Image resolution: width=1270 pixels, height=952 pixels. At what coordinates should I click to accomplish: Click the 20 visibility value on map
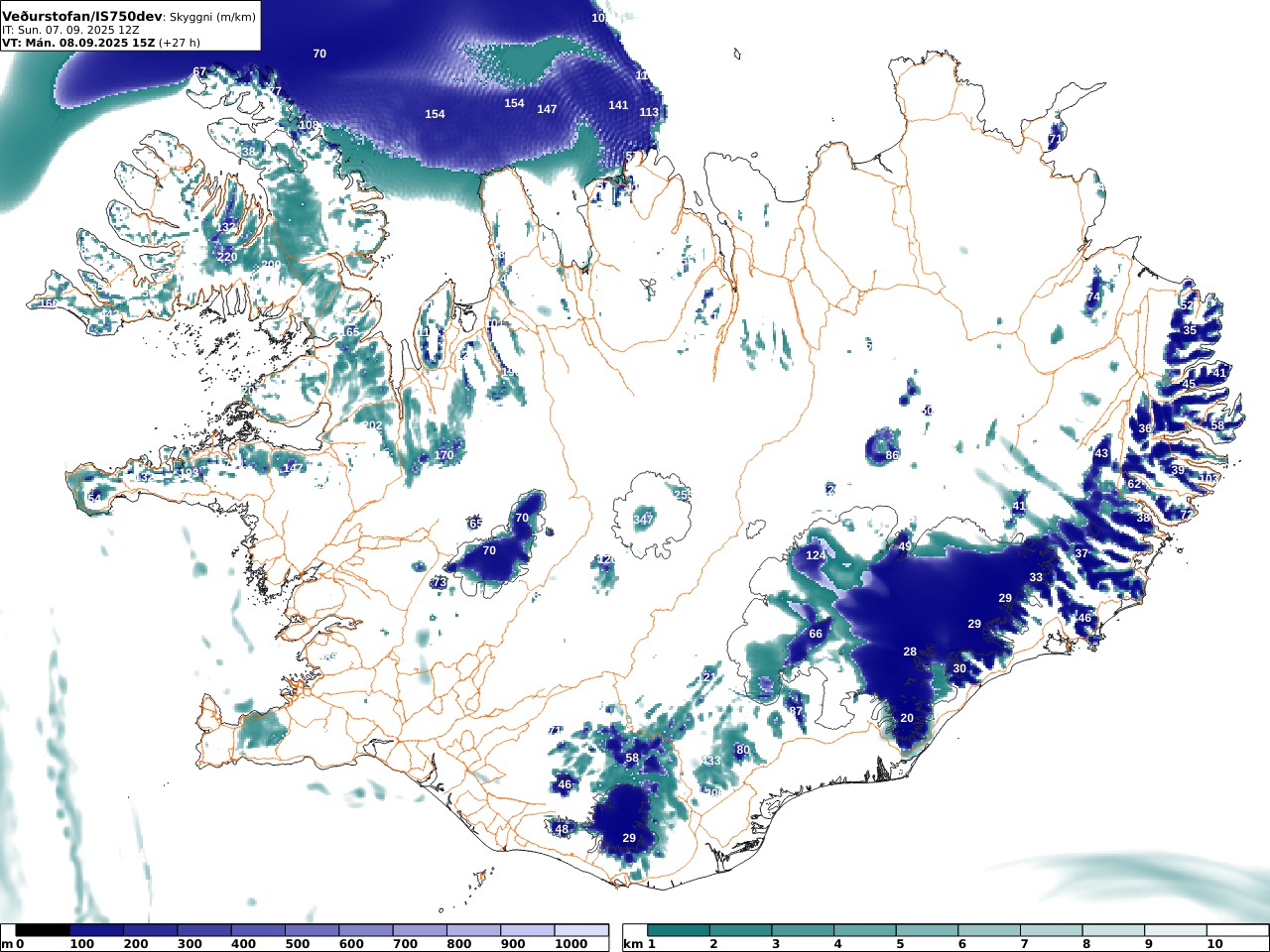(x=907, y=718)
